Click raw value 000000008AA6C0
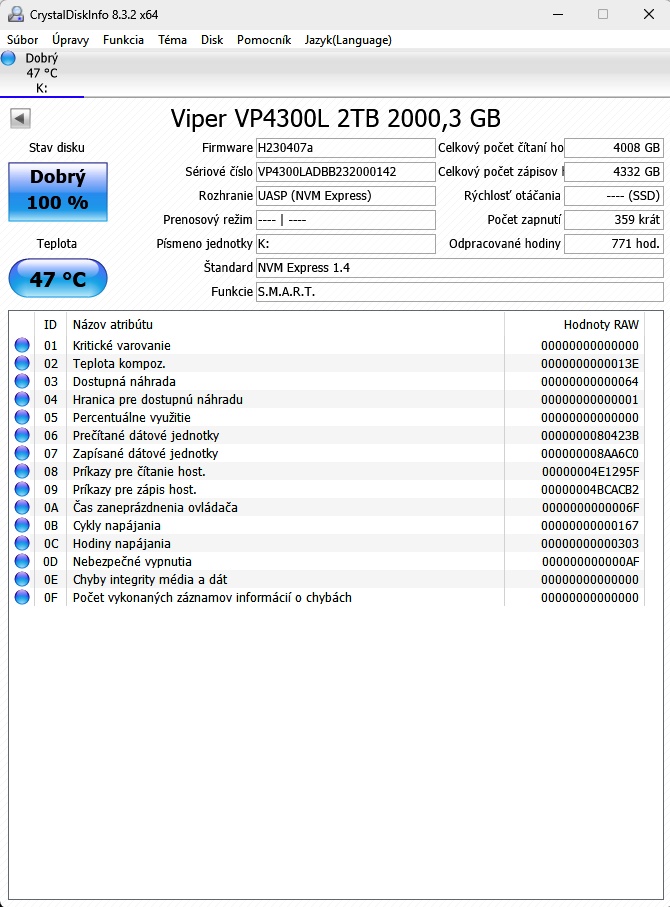 [590, 454]
